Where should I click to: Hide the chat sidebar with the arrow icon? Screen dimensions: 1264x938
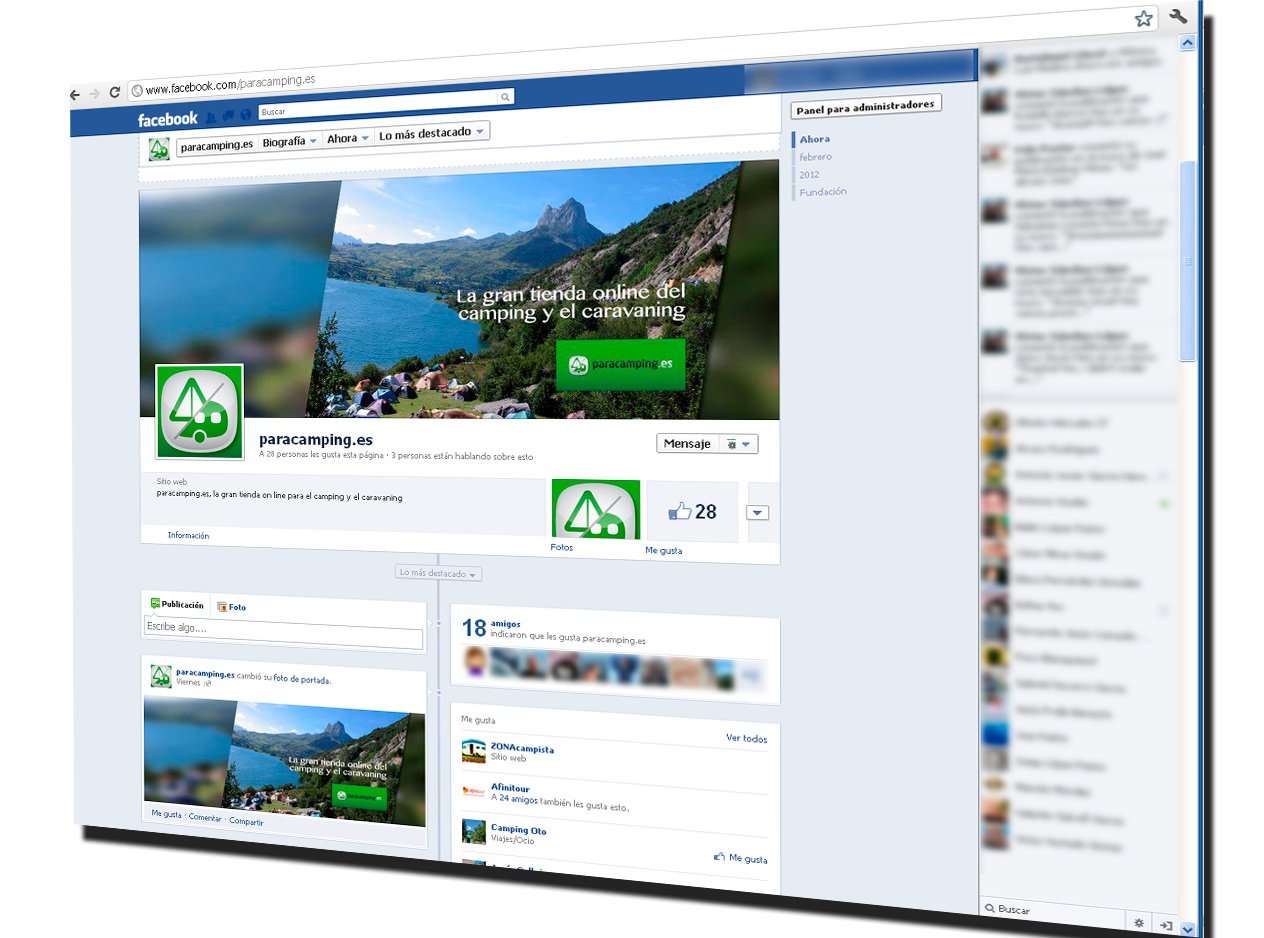pyautogui.click(x=1165, y=925)
